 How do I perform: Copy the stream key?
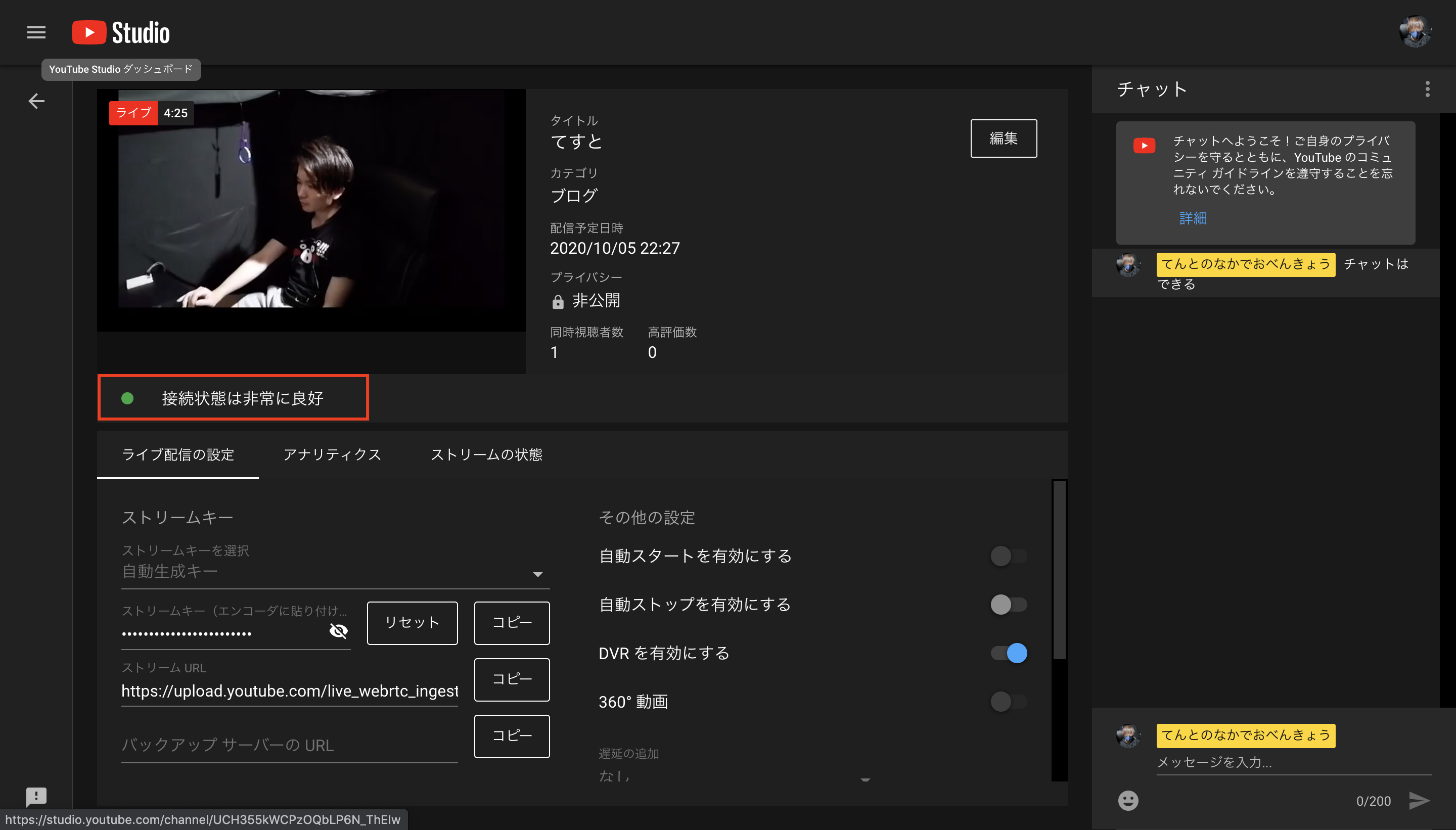point(512,623)
